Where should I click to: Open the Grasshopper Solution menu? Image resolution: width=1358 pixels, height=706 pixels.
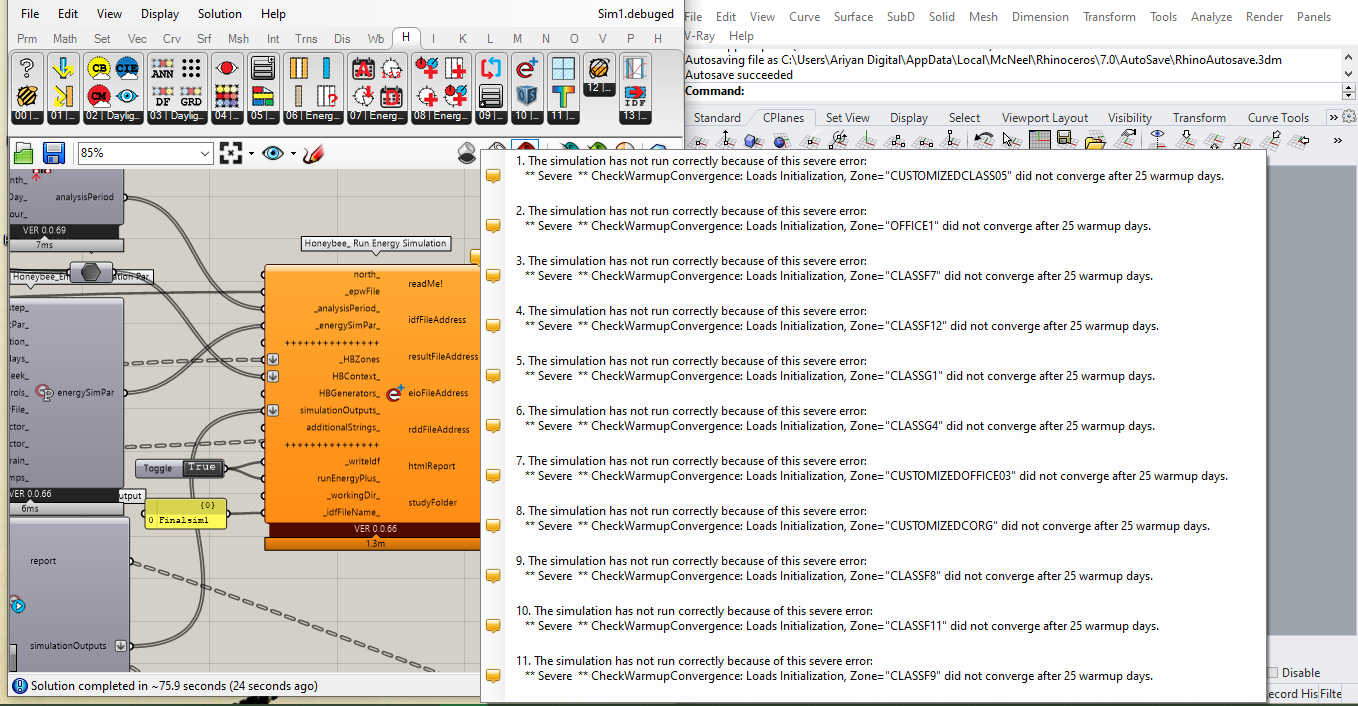[220, 14]
